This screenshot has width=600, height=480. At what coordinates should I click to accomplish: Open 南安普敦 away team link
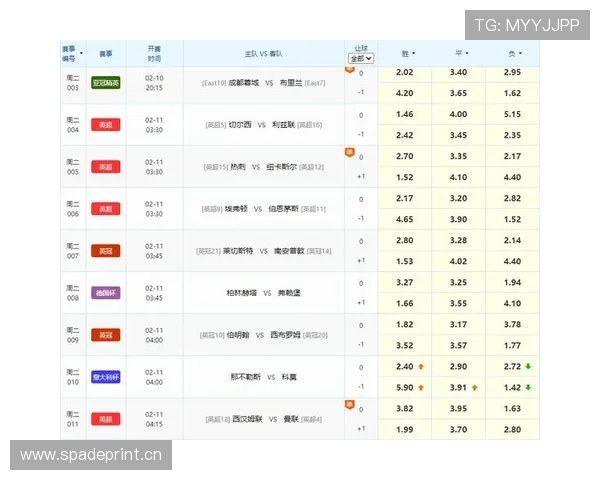click(289, 251)
